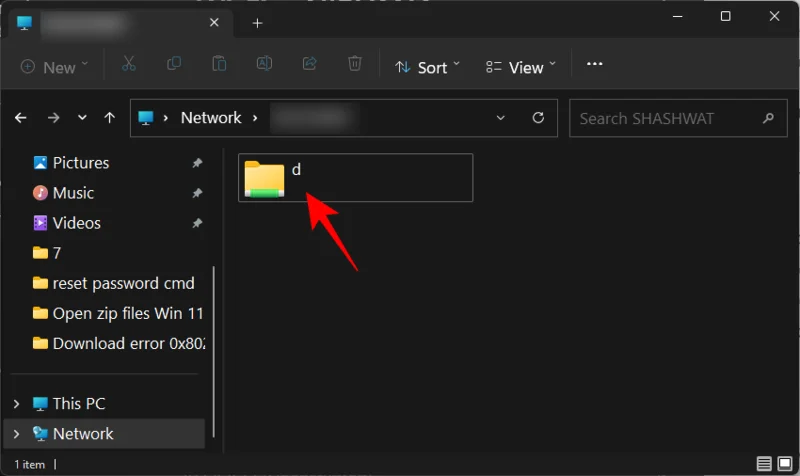Open recent locations dropdown chevron
Screen dimensions: 800x476
point(82,118)
